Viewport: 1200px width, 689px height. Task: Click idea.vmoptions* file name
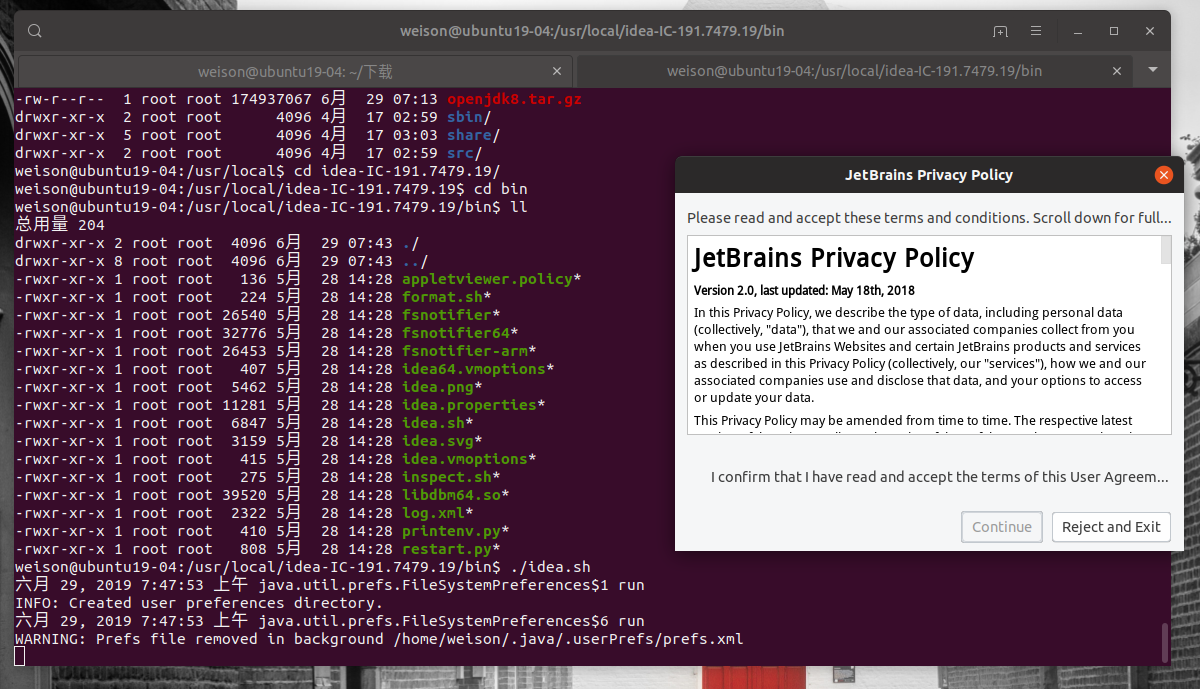(x=469, y=459)
